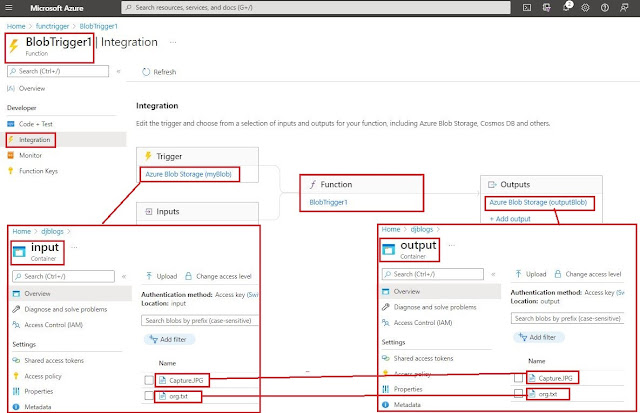The image size is (640, 413).
Task: Check the Capture.JPG box in output container
Action: tap(518, 378)
